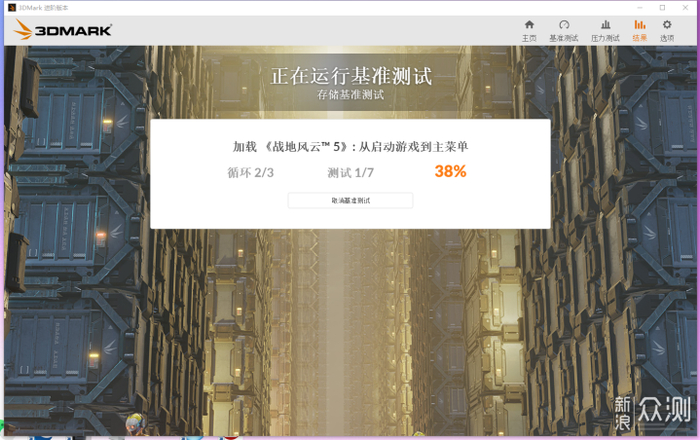700x440 pixels.
Task: Click the 循环 2/3 loop counter
Action: coord(250,173)
